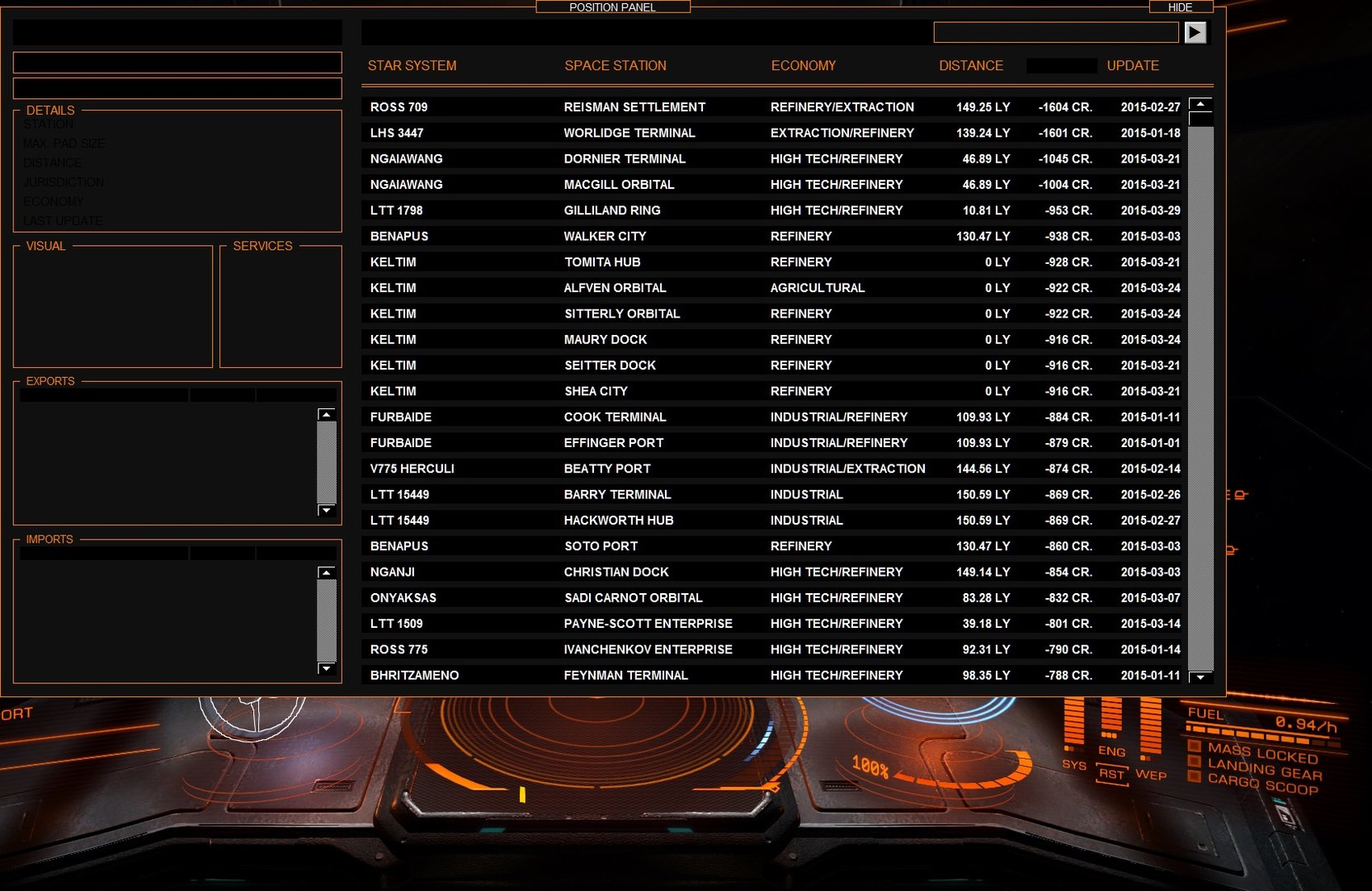Click the ENG power label
1372x891 pixels.
(1111, 751)
